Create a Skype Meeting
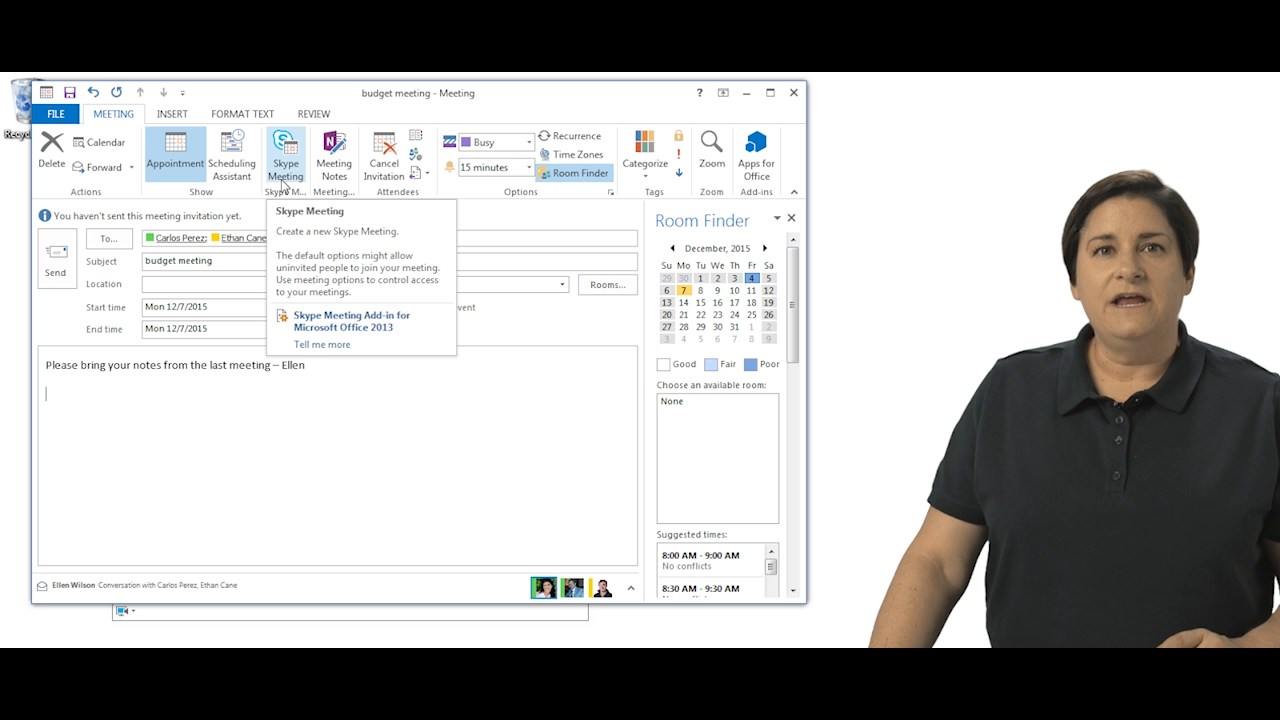The height and width of the screenshot is (720, 1280). (x=285, y=154)
